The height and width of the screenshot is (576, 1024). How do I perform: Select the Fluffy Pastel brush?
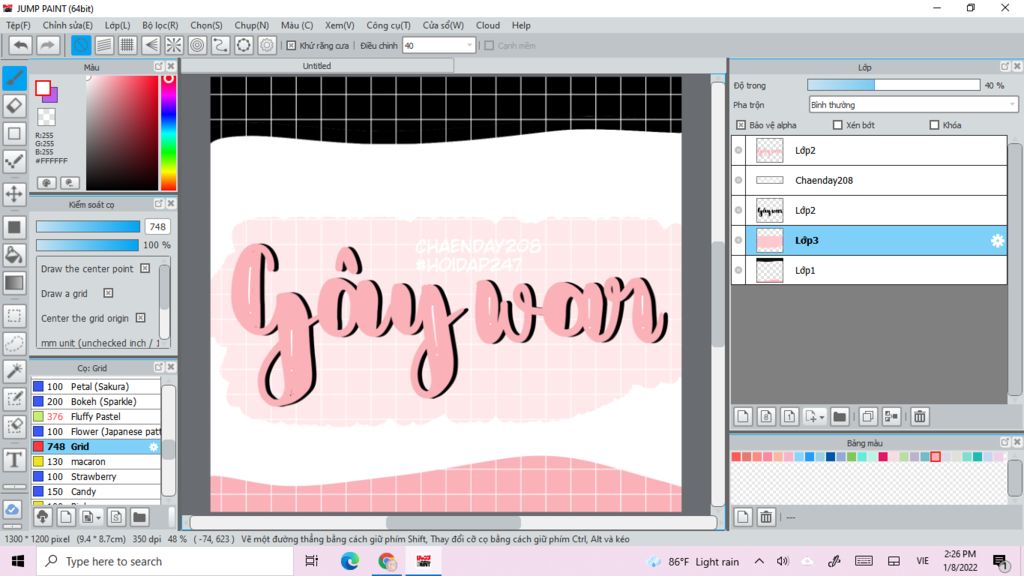click(x=96, y=417)
